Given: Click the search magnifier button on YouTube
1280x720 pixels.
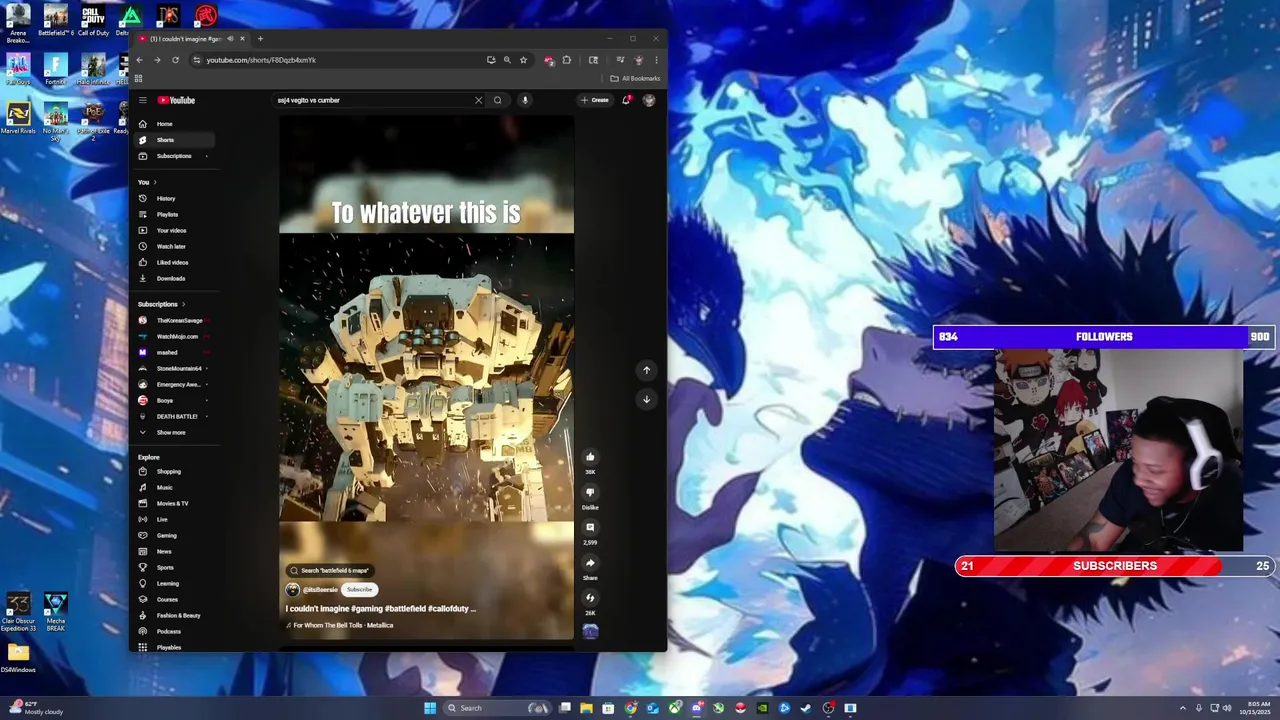Looking at the screenshot, I should [x=497, y=100].
